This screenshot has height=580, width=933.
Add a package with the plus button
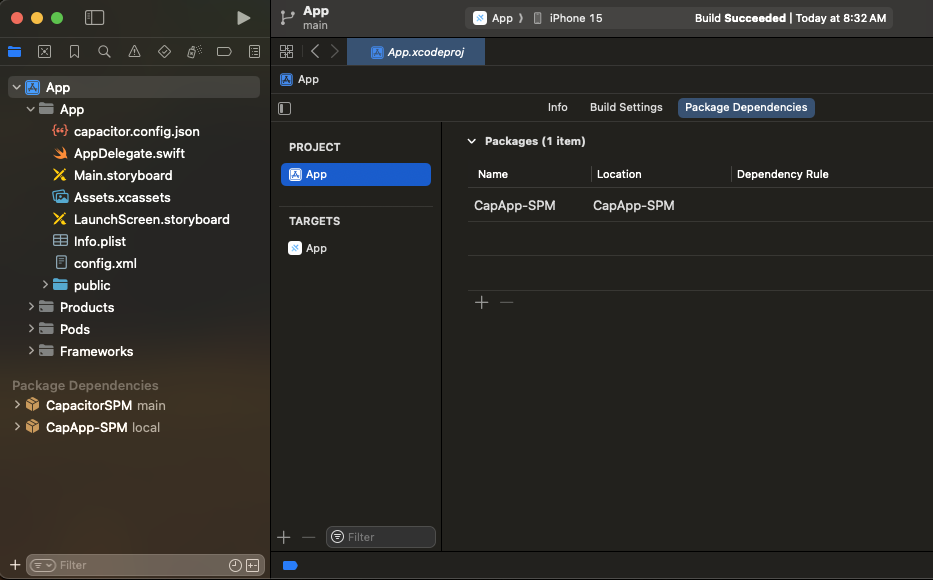[x=481, y=302]
